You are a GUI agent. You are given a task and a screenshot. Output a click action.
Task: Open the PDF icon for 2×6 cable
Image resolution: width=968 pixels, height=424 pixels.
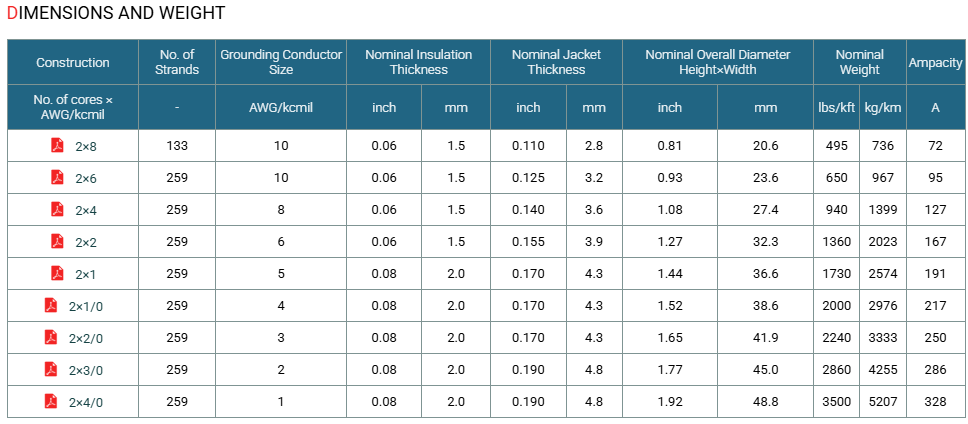coord(57,178)
